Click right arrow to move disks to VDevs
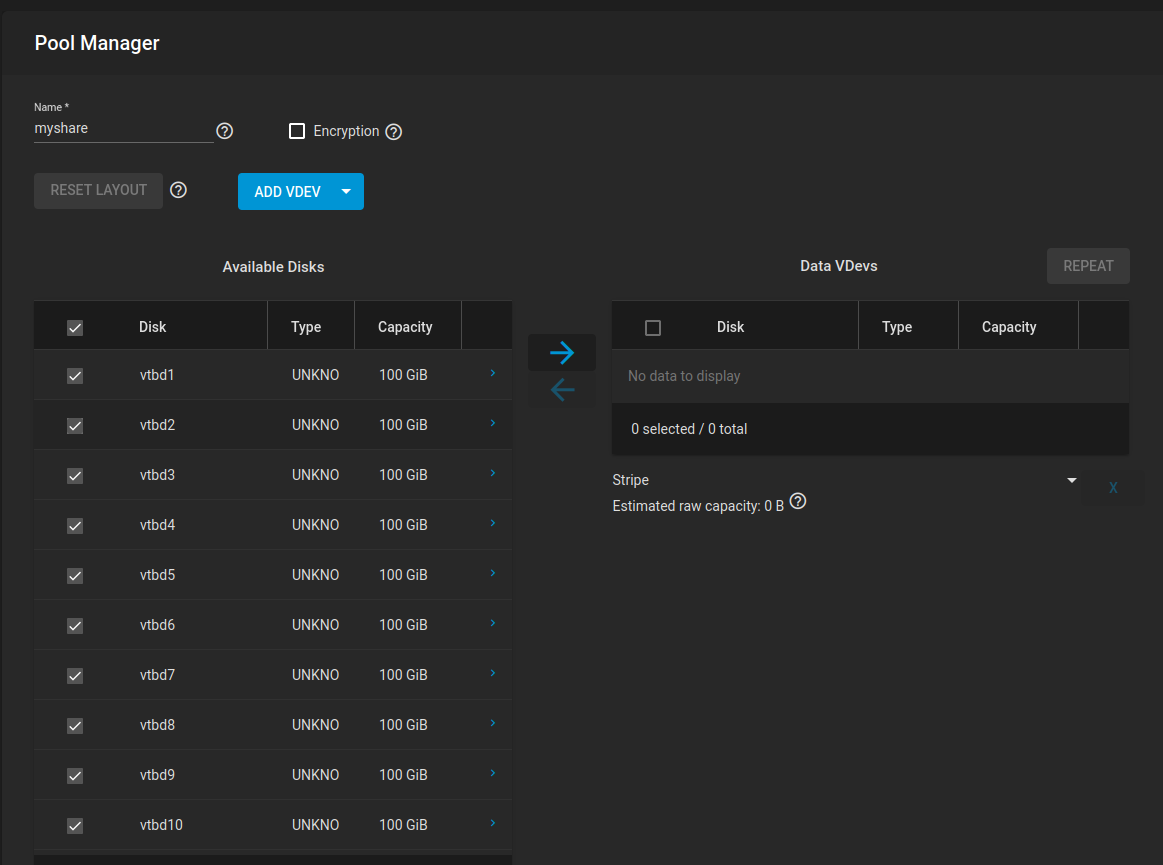The image size is (1163, 865). pyautogui.click(x=562, y=352)
